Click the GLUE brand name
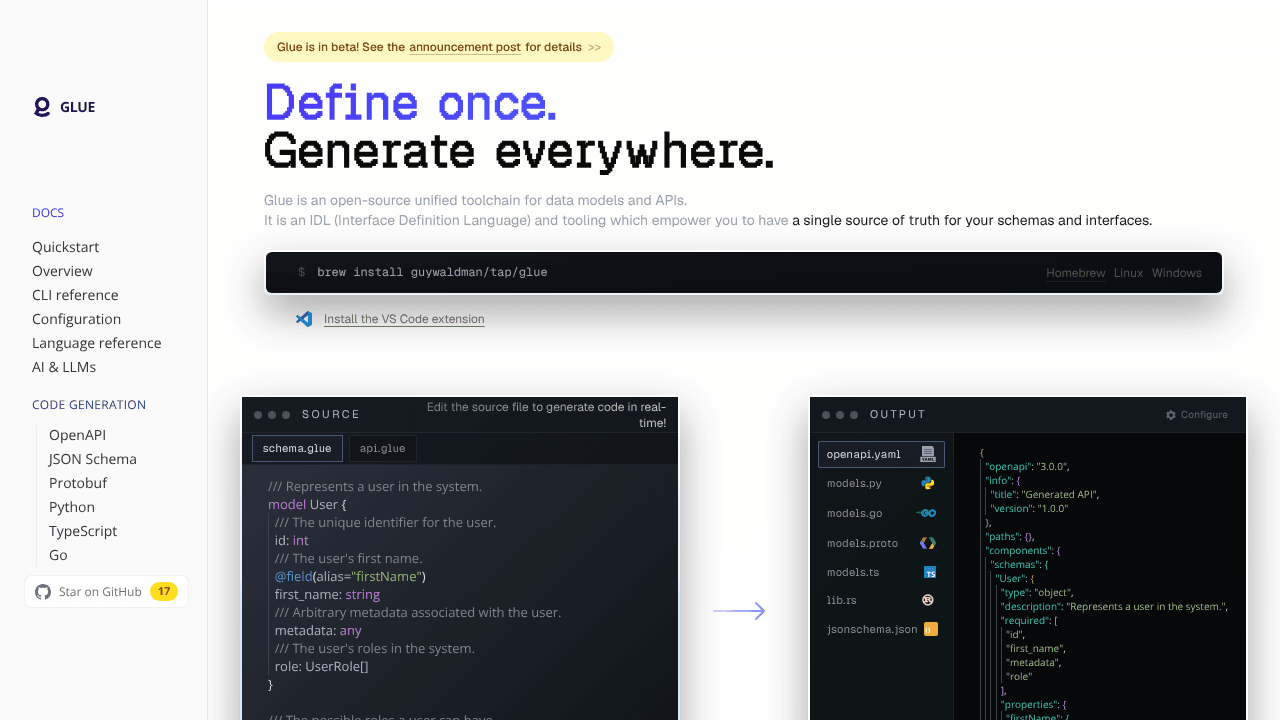The width and height of the screenshot is (1280, 720). coord(78,107)
